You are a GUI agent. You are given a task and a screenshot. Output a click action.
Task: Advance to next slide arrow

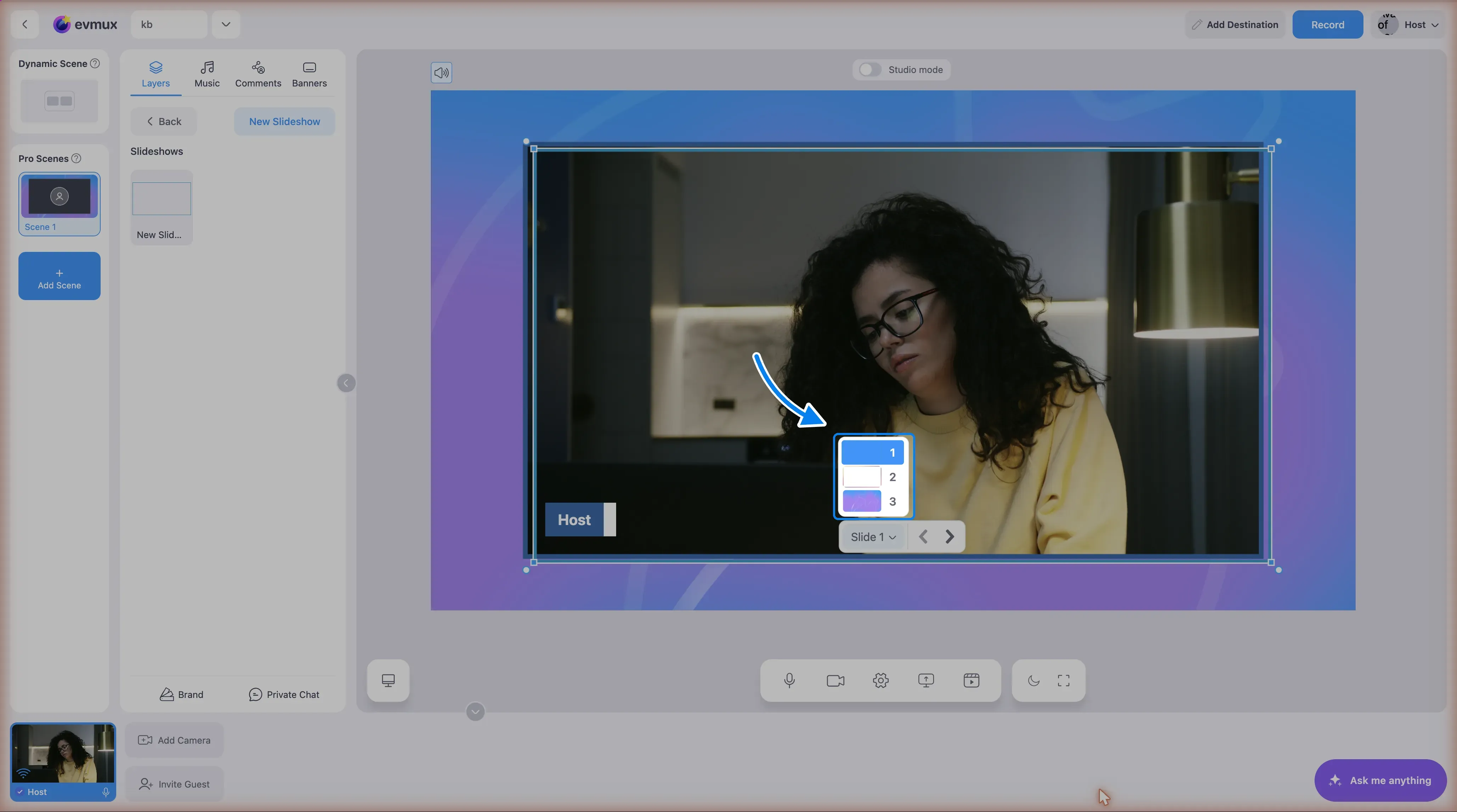point(950,537)
